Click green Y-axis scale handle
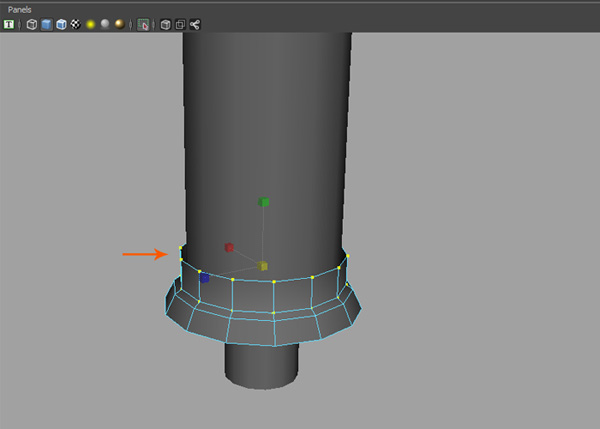 [264, 202]
